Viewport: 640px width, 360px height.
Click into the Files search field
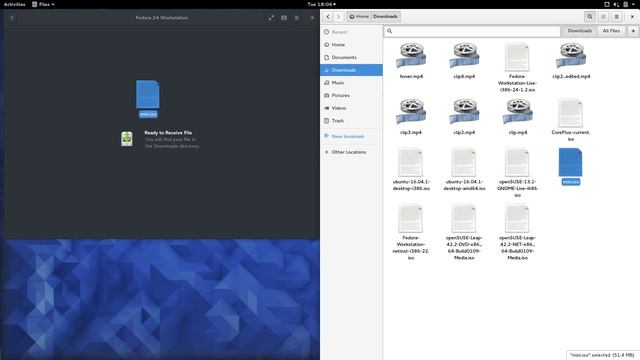click(472, 31)
